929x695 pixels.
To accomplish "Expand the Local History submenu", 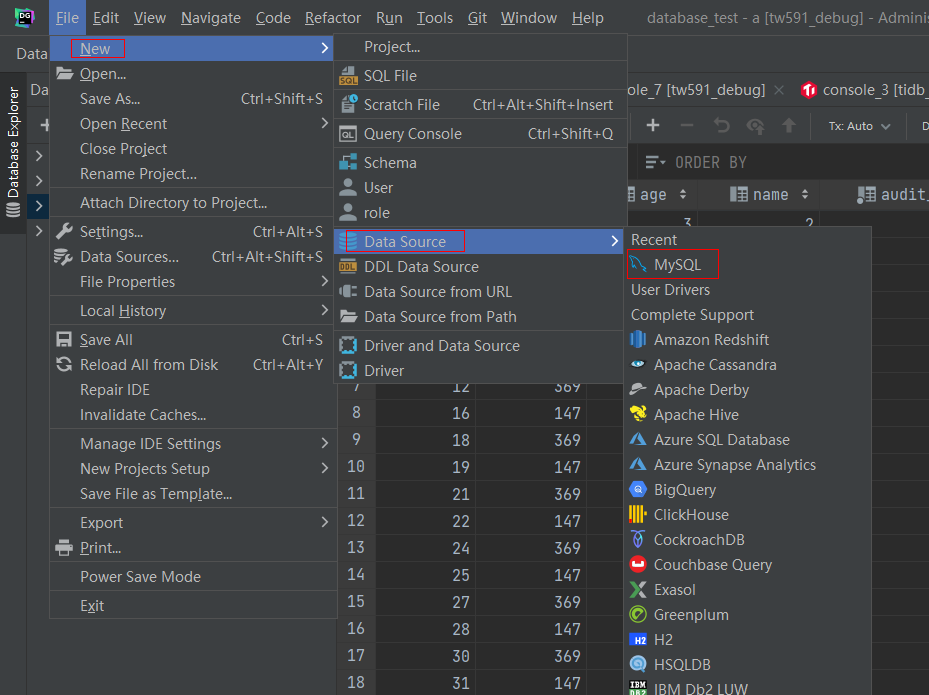I will [x=324, y=310].
